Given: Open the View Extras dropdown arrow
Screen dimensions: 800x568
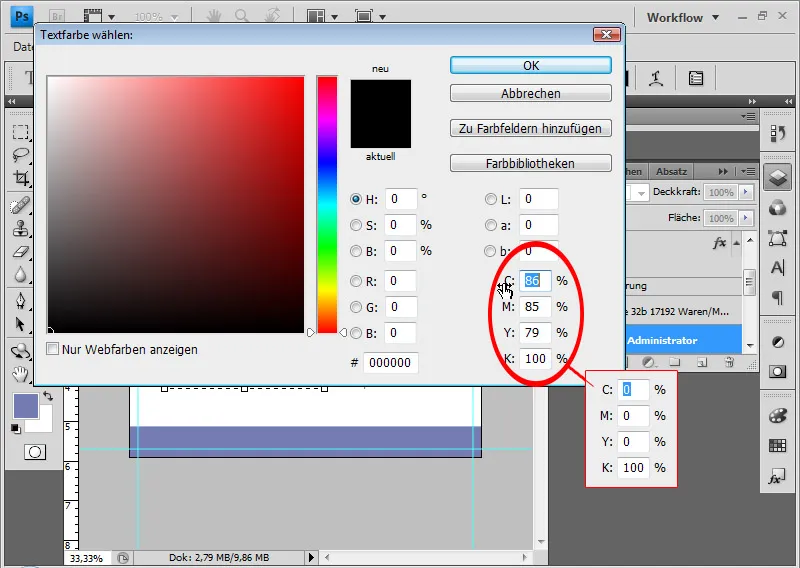Looking at the screenshot, I should click(x=111, y=17).
